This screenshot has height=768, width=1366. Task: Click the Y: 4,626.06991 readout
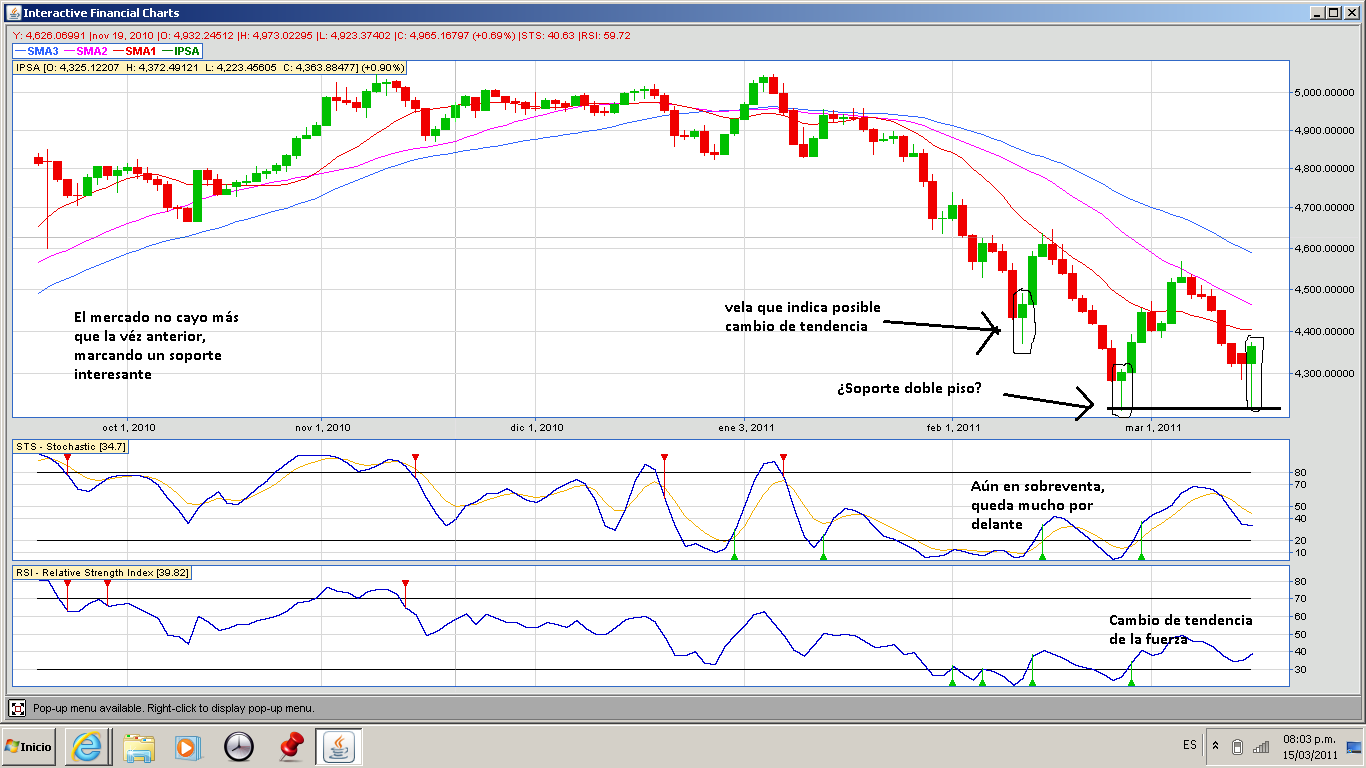(x=47, y=36)
